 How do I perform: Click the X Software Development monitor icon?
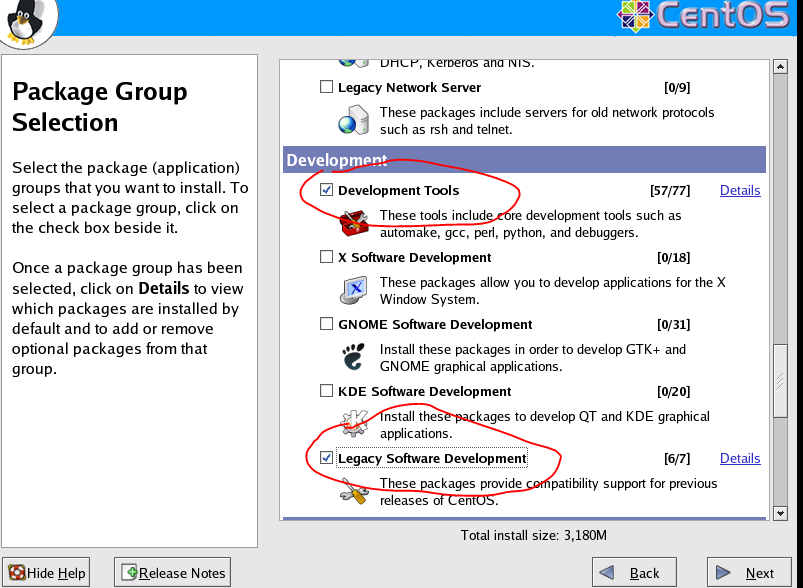point(353,290)
